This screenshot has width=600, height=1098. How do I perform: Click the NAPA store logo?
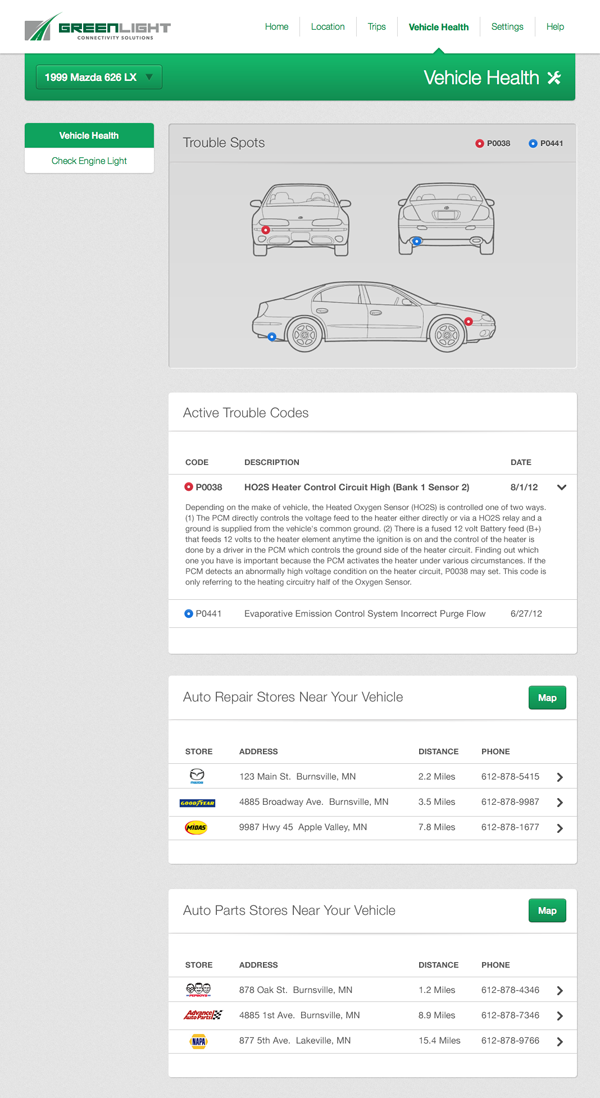click(x=198, y=1041)
